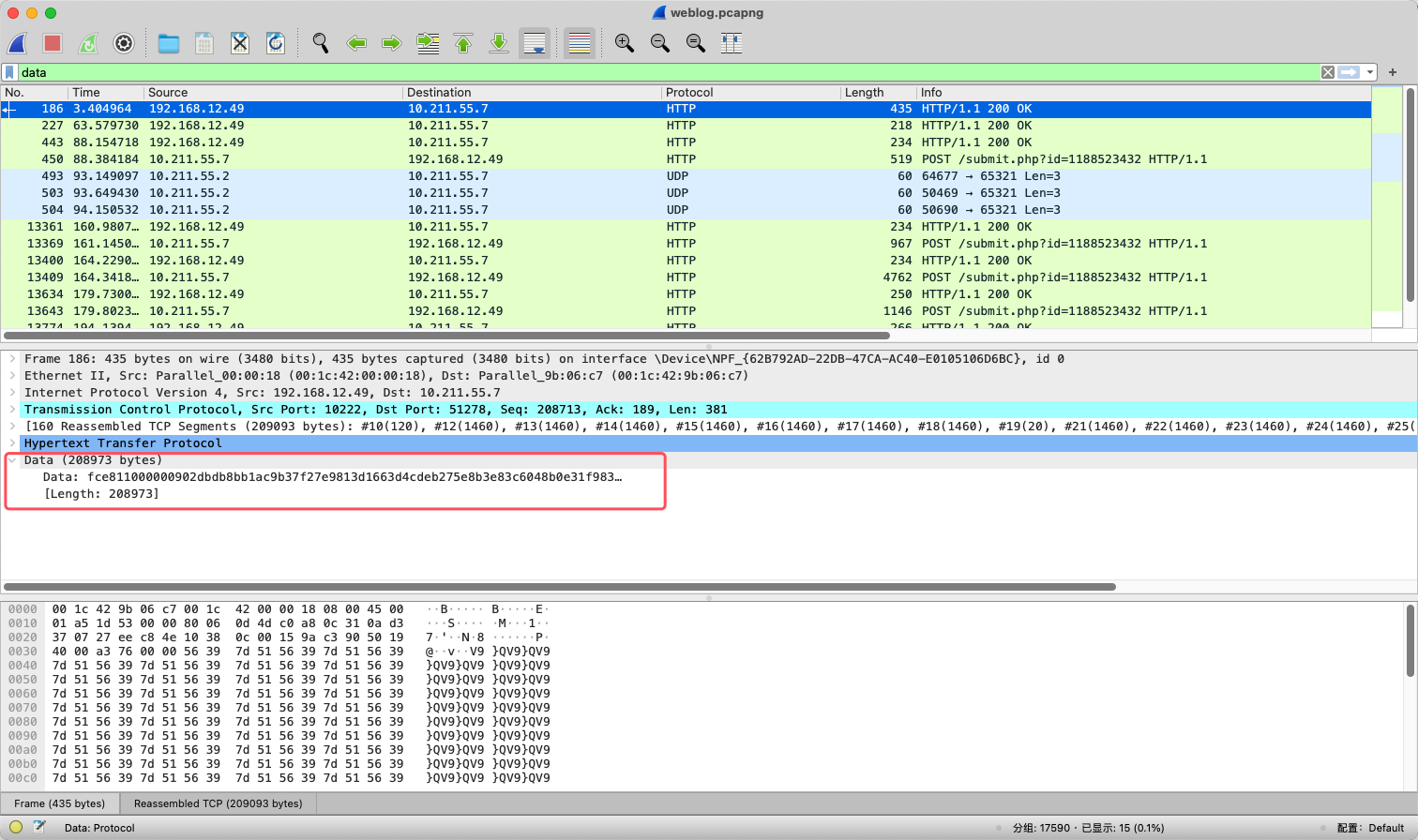Reload this capture file
The width and height of the screenshot is (1418, 840).
tap(276, 43)
